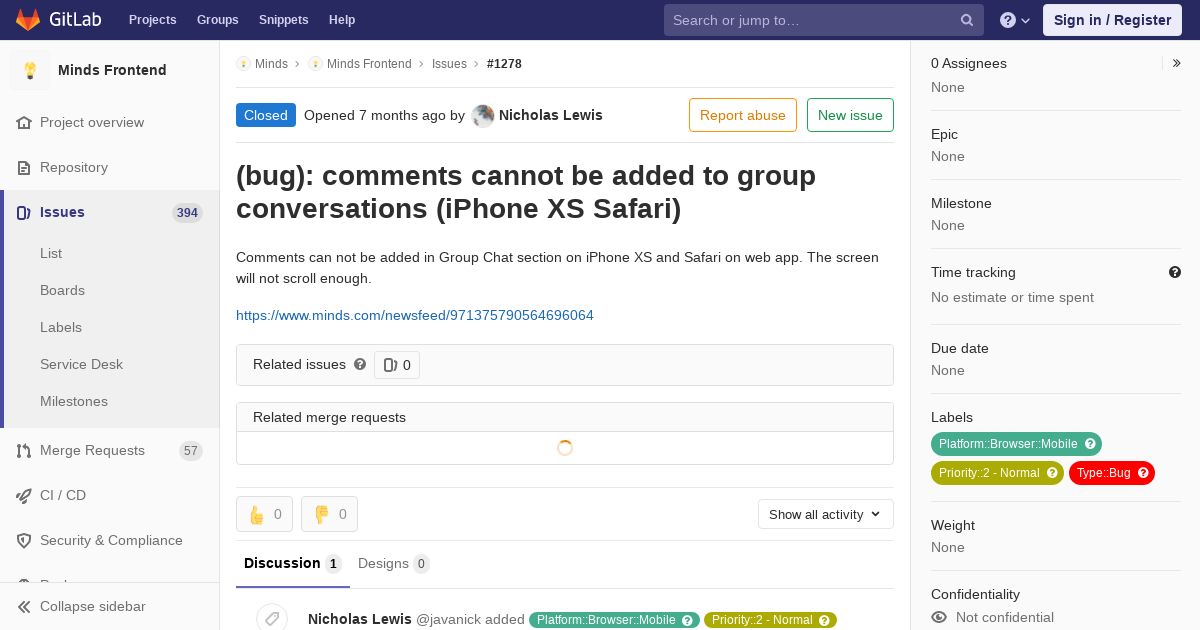Click the 0 Assignees heading

pyautogui.click(x=969, y=63)
